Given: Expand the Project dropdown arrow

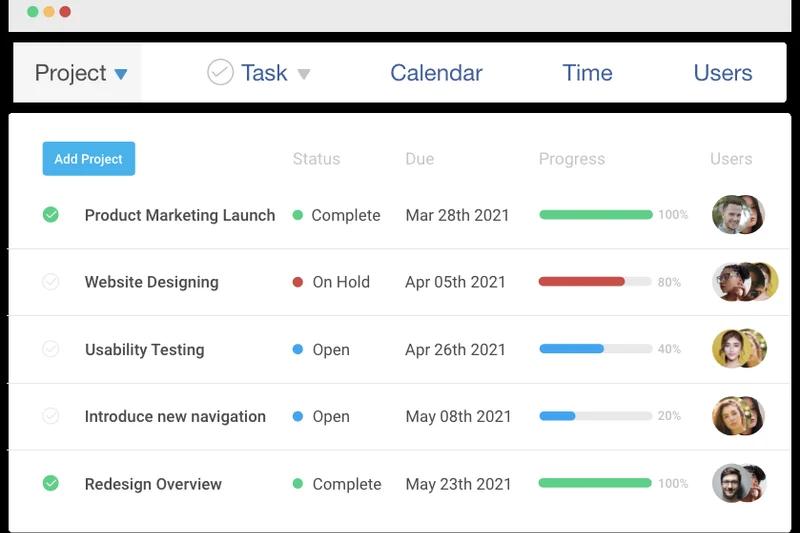Looking at the screenshot, I should pyautogui.click(x=121, y=74).
